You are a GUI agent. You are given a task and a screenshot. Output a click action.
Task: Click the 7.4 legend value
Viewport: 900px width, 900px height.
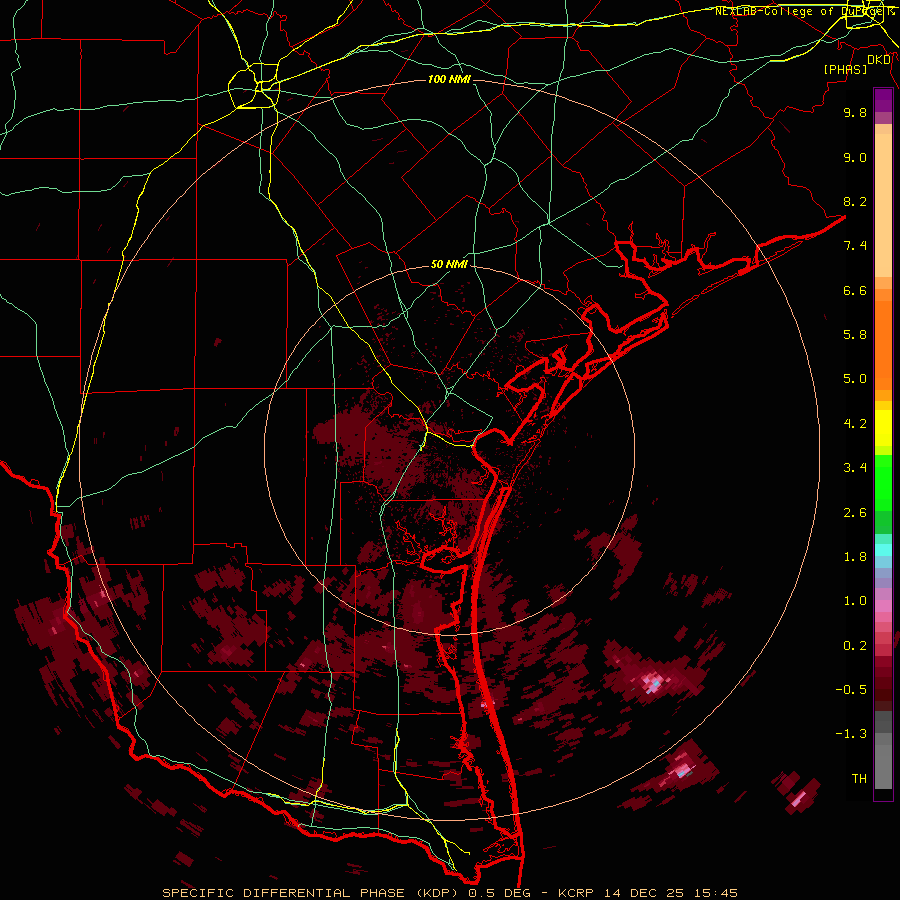click(855, 246)
